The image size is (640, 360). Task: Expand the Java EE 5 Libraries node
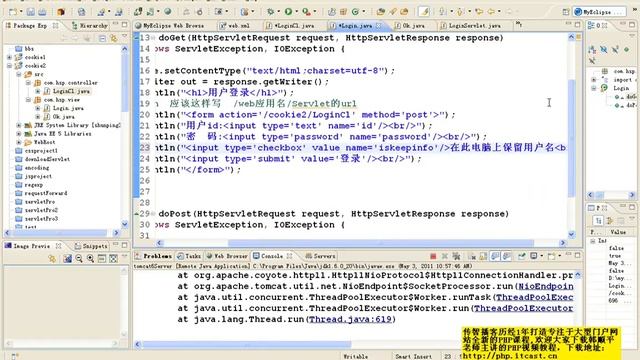(19, 134)
